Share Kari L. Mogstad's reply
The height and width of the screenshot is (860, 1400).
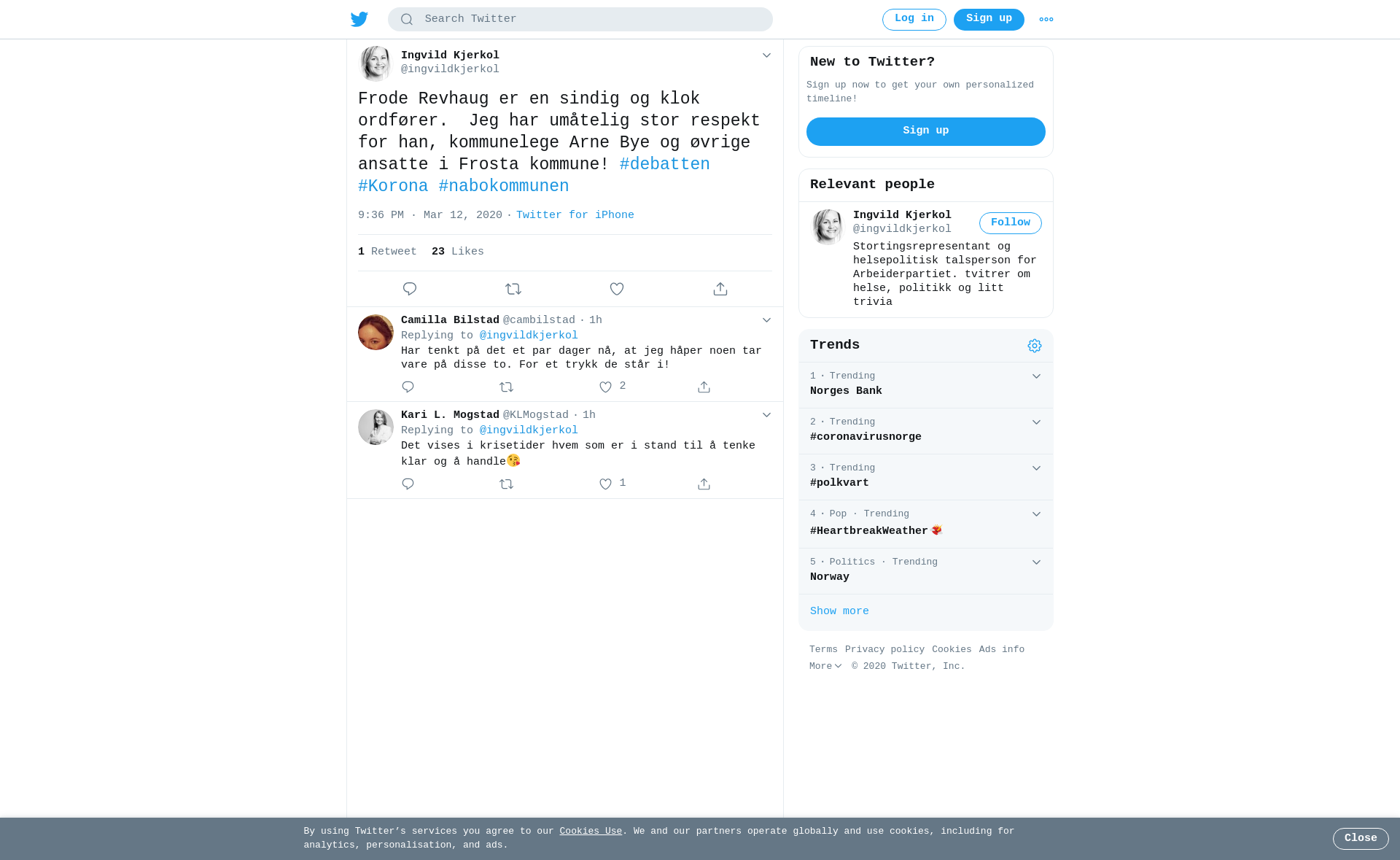pyautogui.click(x=704, y=484)
